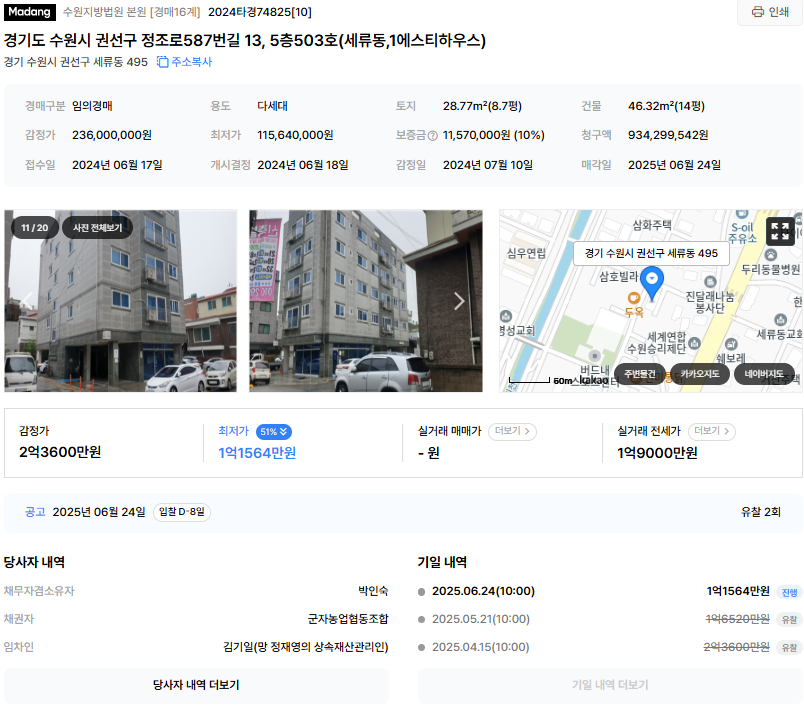Click 두리동물병원 marker on the map

[771, 255]
